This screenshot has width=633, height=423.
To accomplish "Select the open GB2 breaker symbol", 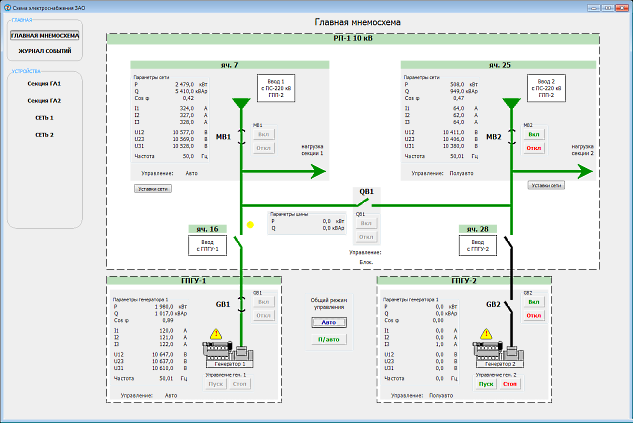I will [510, 306].
